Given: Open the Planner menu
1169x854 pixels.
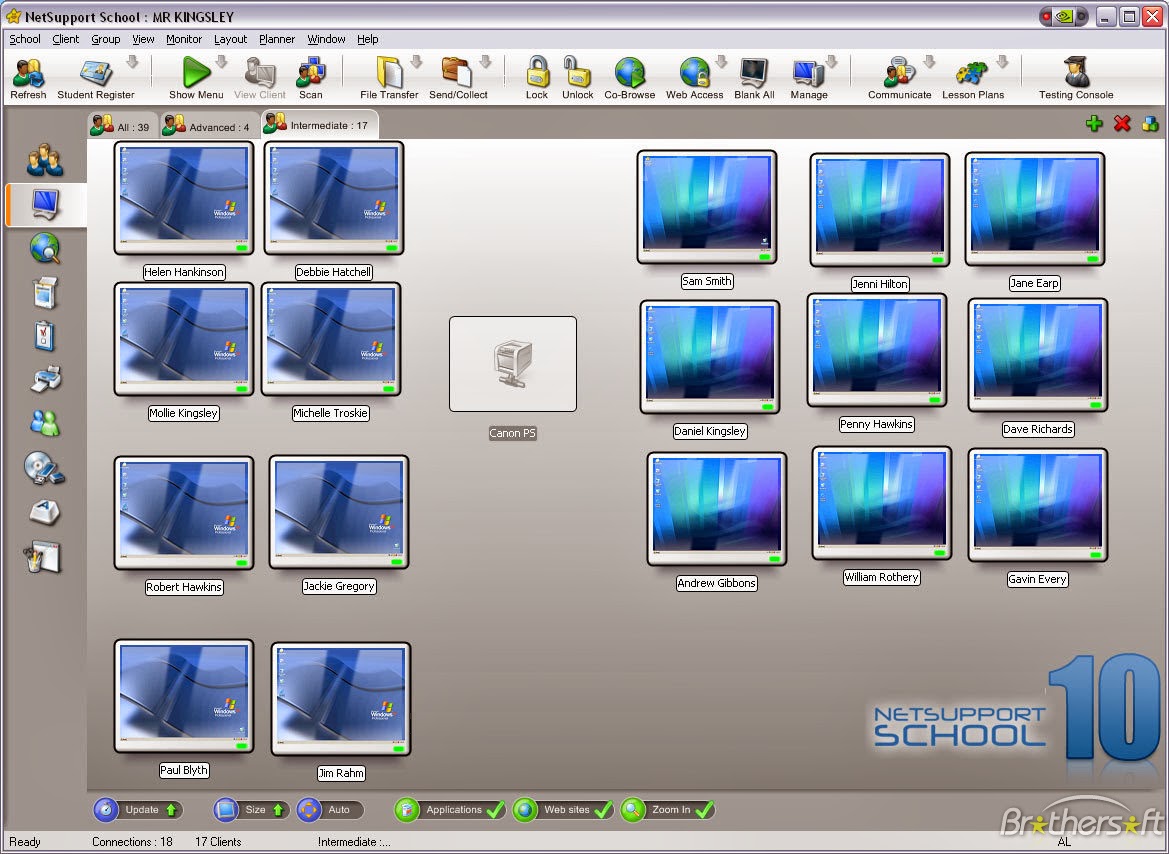Looking at the screenshot, I should pos(276,39).
